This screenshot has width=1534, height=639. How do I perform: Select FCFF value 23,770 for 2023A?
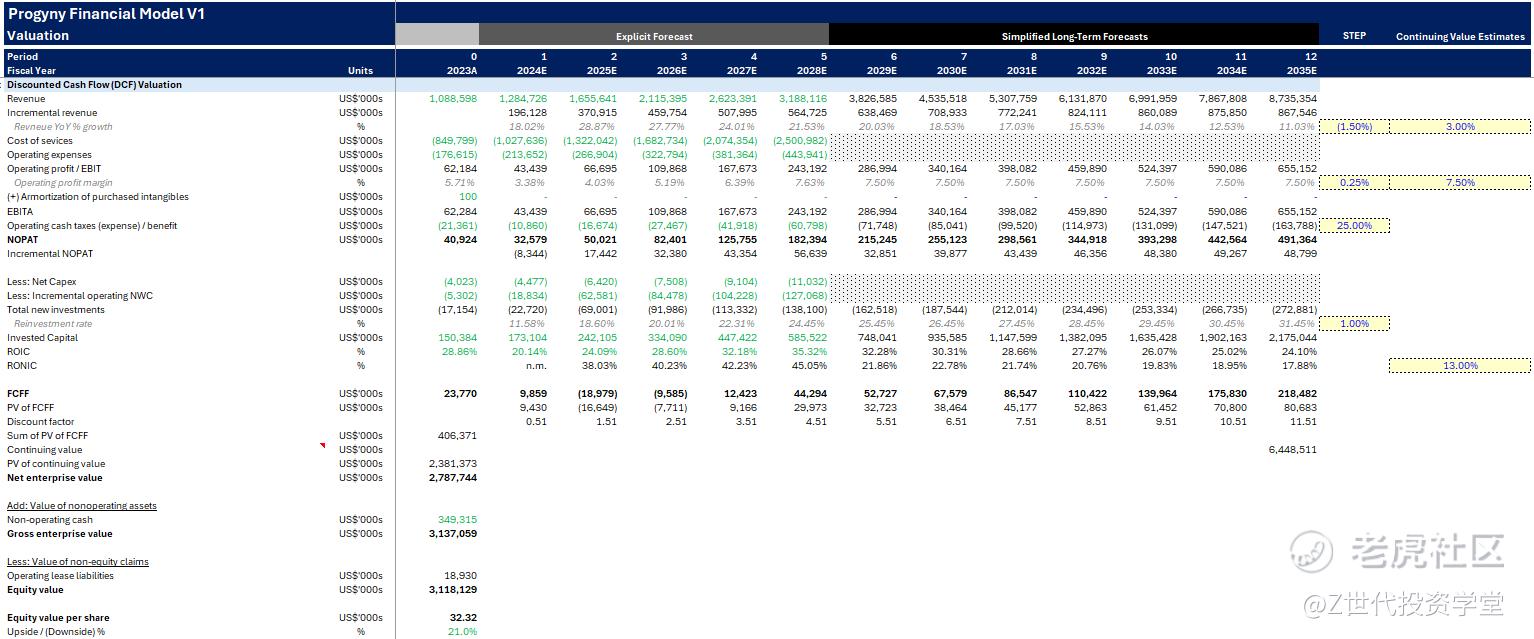point(463,394)
